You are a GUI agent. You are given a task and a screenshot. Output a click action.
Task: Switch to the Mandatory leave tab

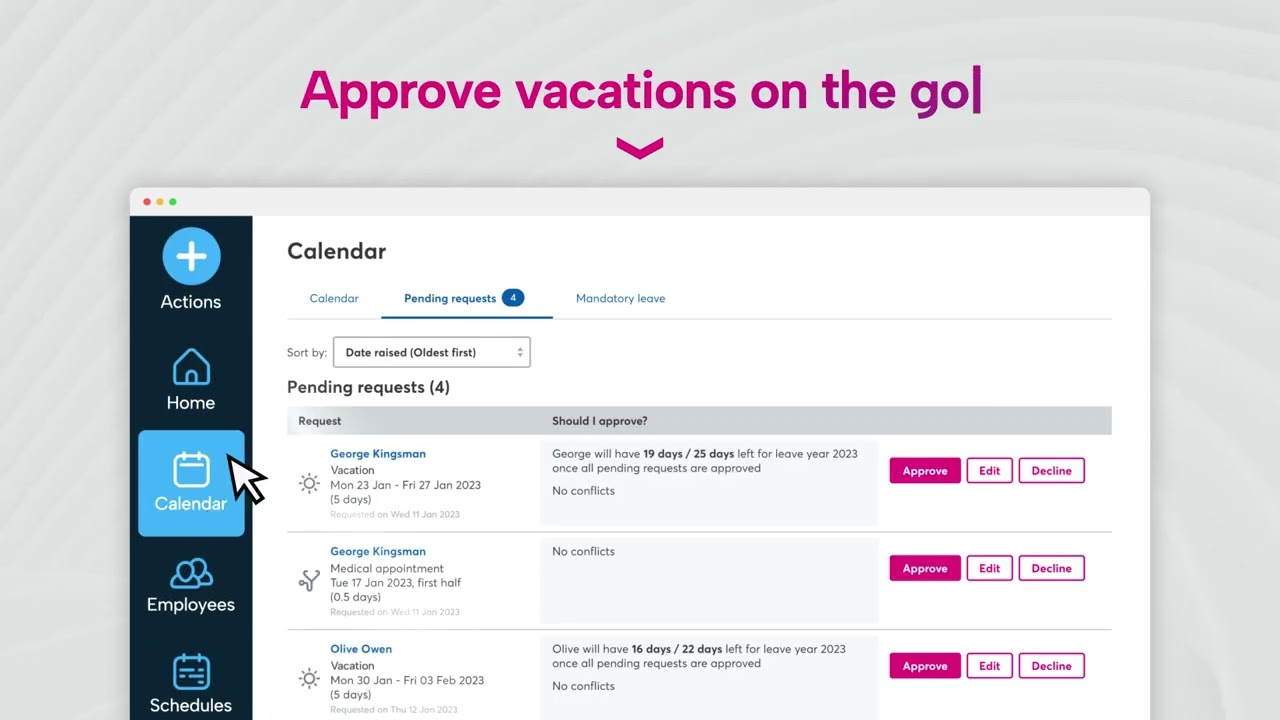click(620, 298)
